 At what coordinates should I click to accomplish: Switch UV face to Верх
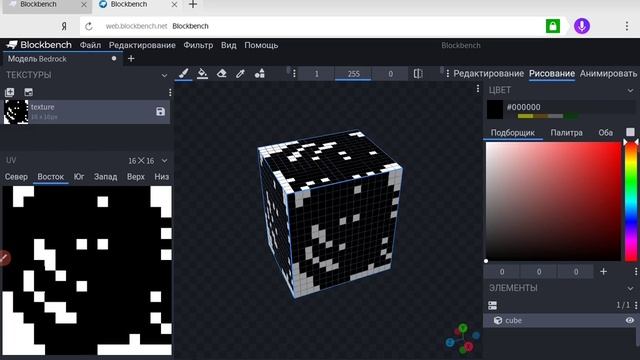point(136,177)
